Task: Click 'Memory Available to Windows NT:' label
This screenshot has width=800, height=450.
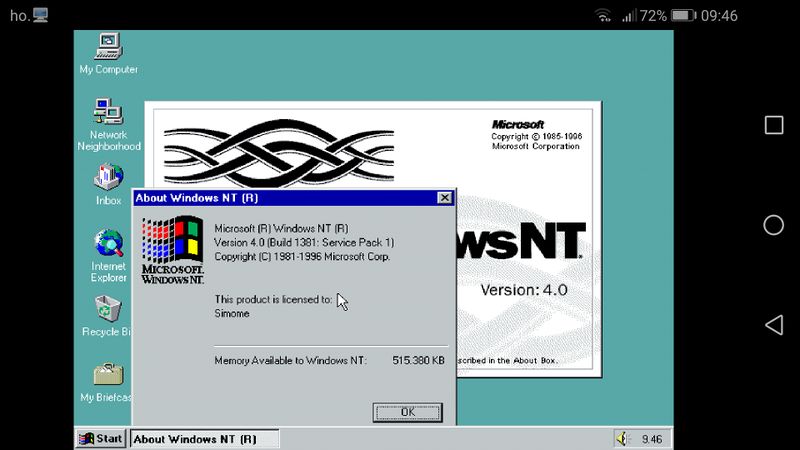Action: pos(290,360)
